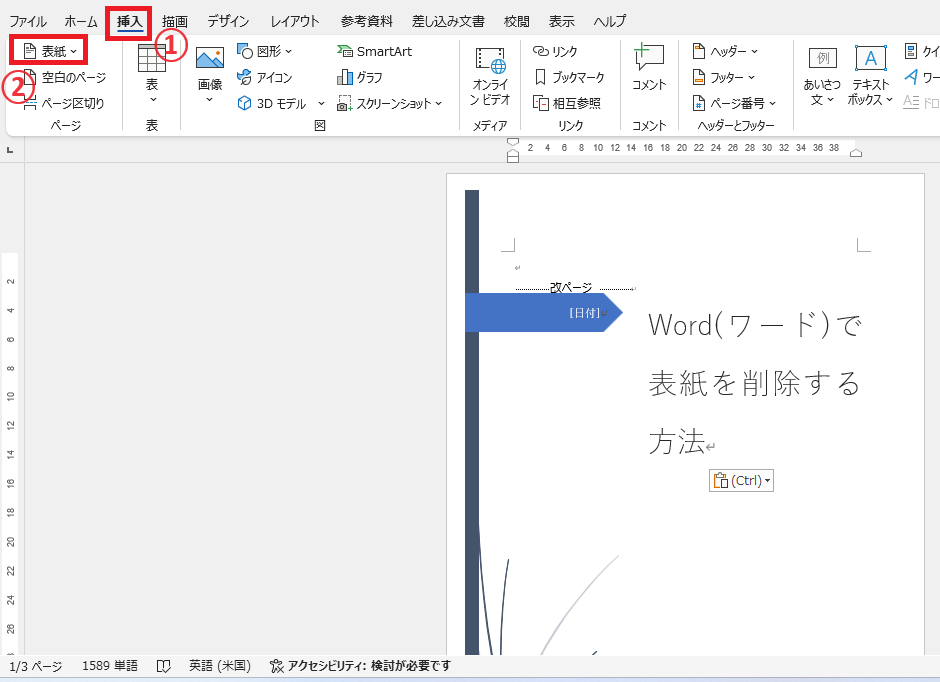
Task: Expand the 3D モデル dropdown arrow
Action: pos(321,104)
